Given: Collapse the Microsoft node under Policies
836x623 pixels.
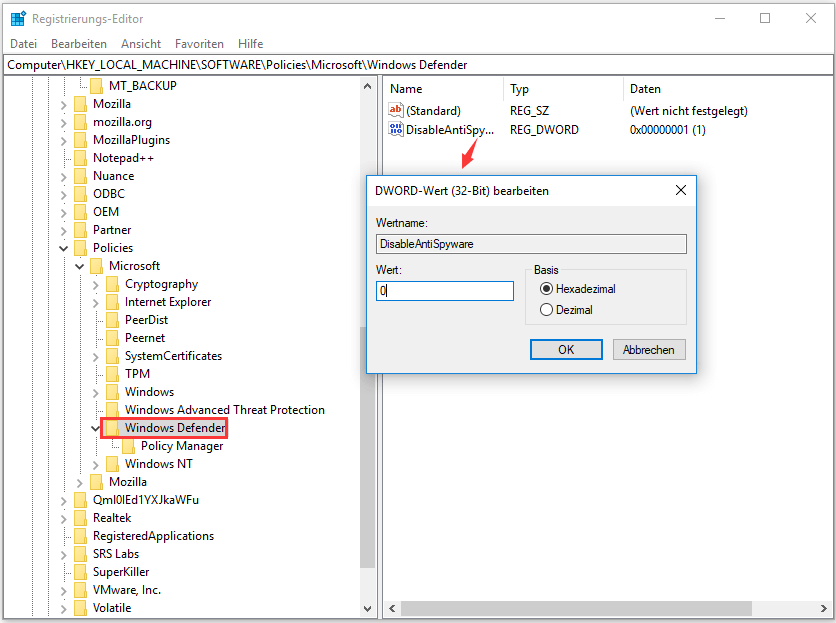Looking at the screenshot, I should (x=79, y=266).
